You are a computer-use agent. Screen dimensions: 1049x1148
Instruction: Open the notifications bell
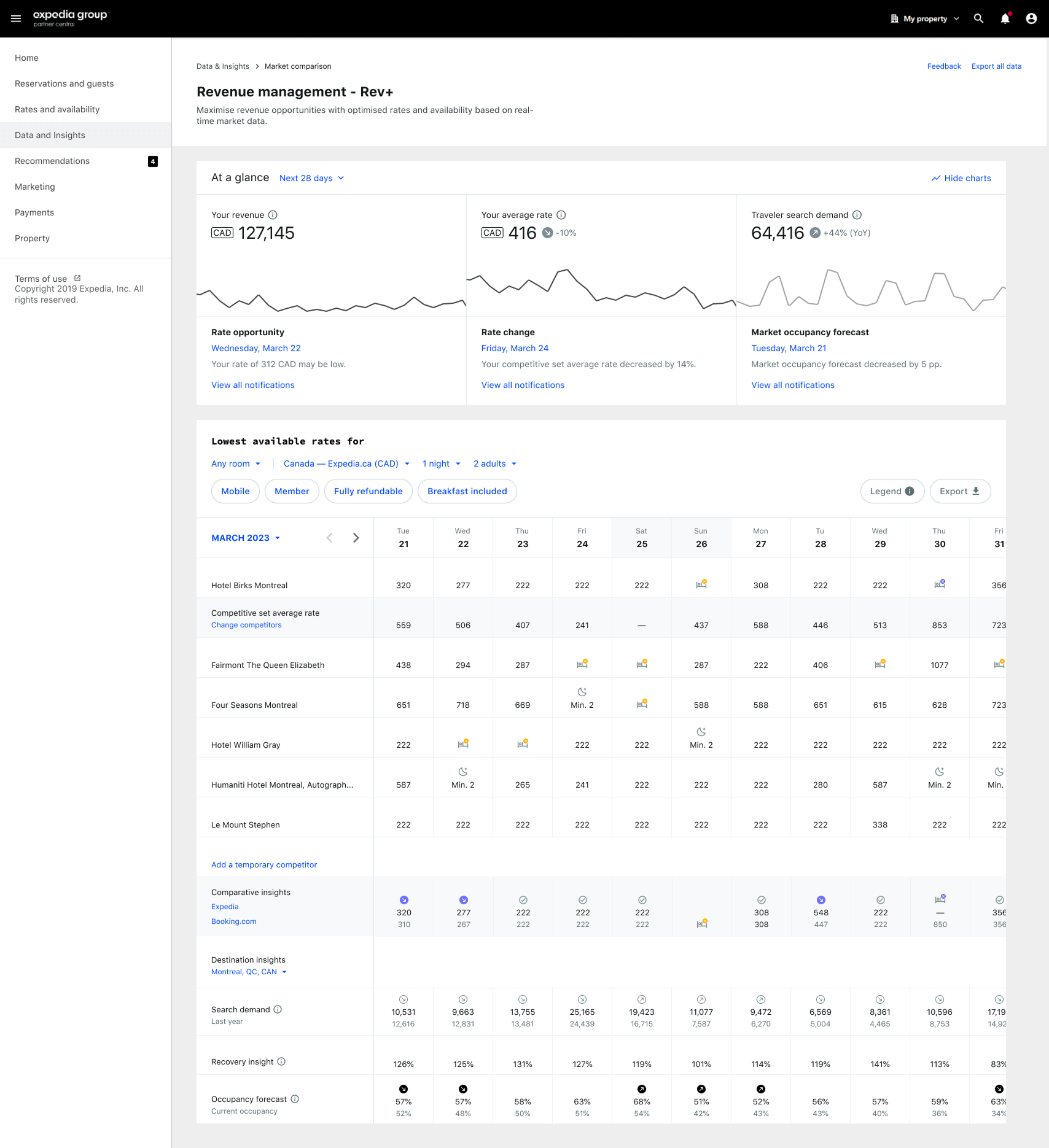tap(1005, 18)
